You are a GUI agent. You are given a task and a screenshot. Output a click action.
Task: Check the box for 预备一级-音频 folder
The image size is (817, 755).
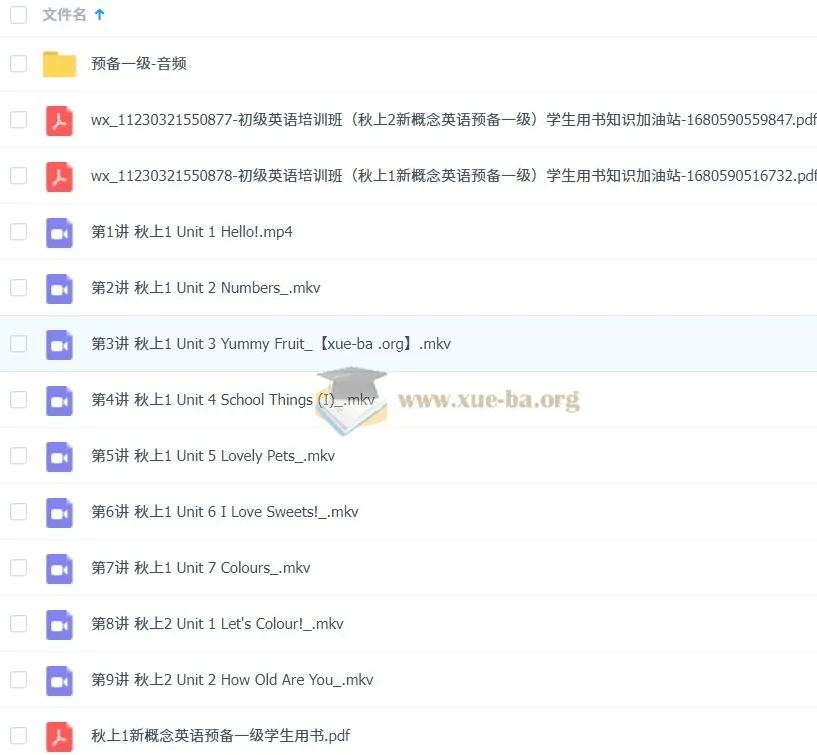[x=19, y=64]
